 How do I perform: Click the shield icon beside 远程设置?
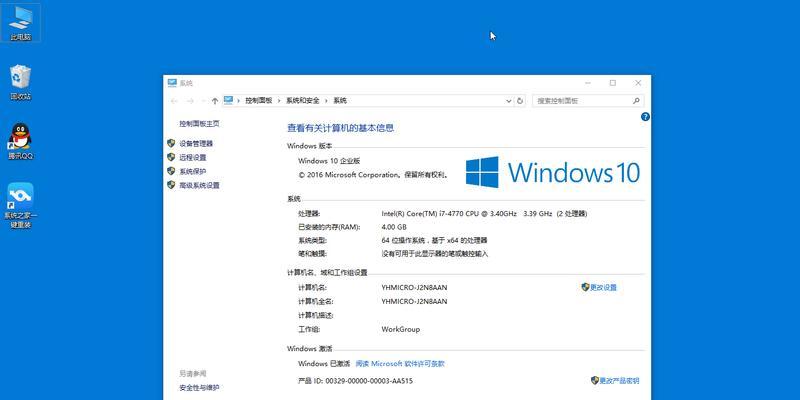171,157
